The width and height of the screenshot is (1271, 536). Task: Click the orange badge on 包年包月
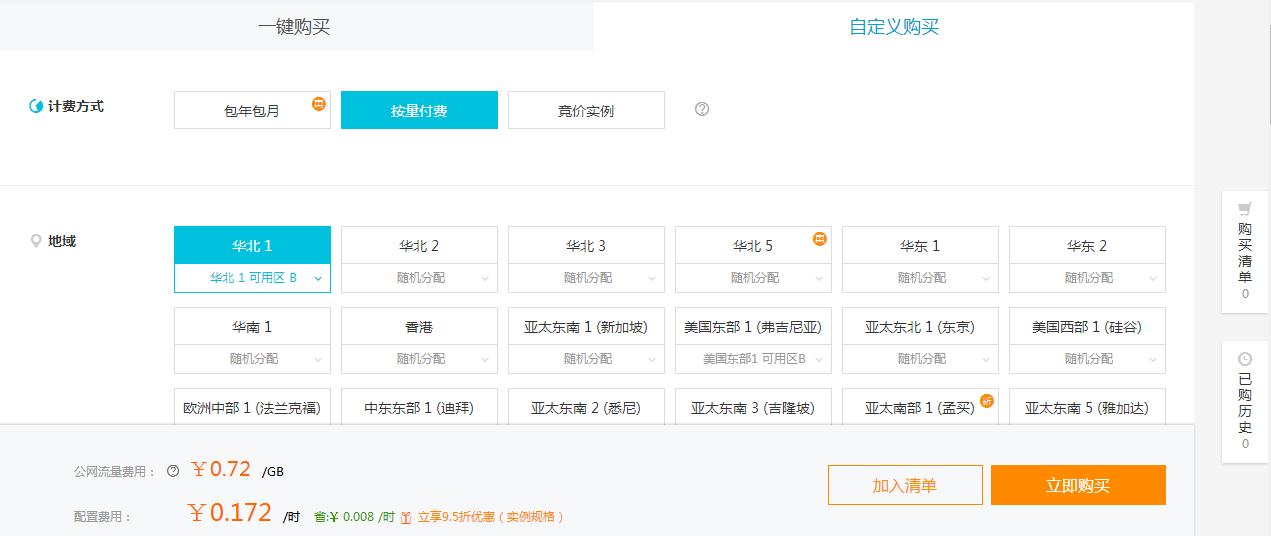(x=319, y=103)
